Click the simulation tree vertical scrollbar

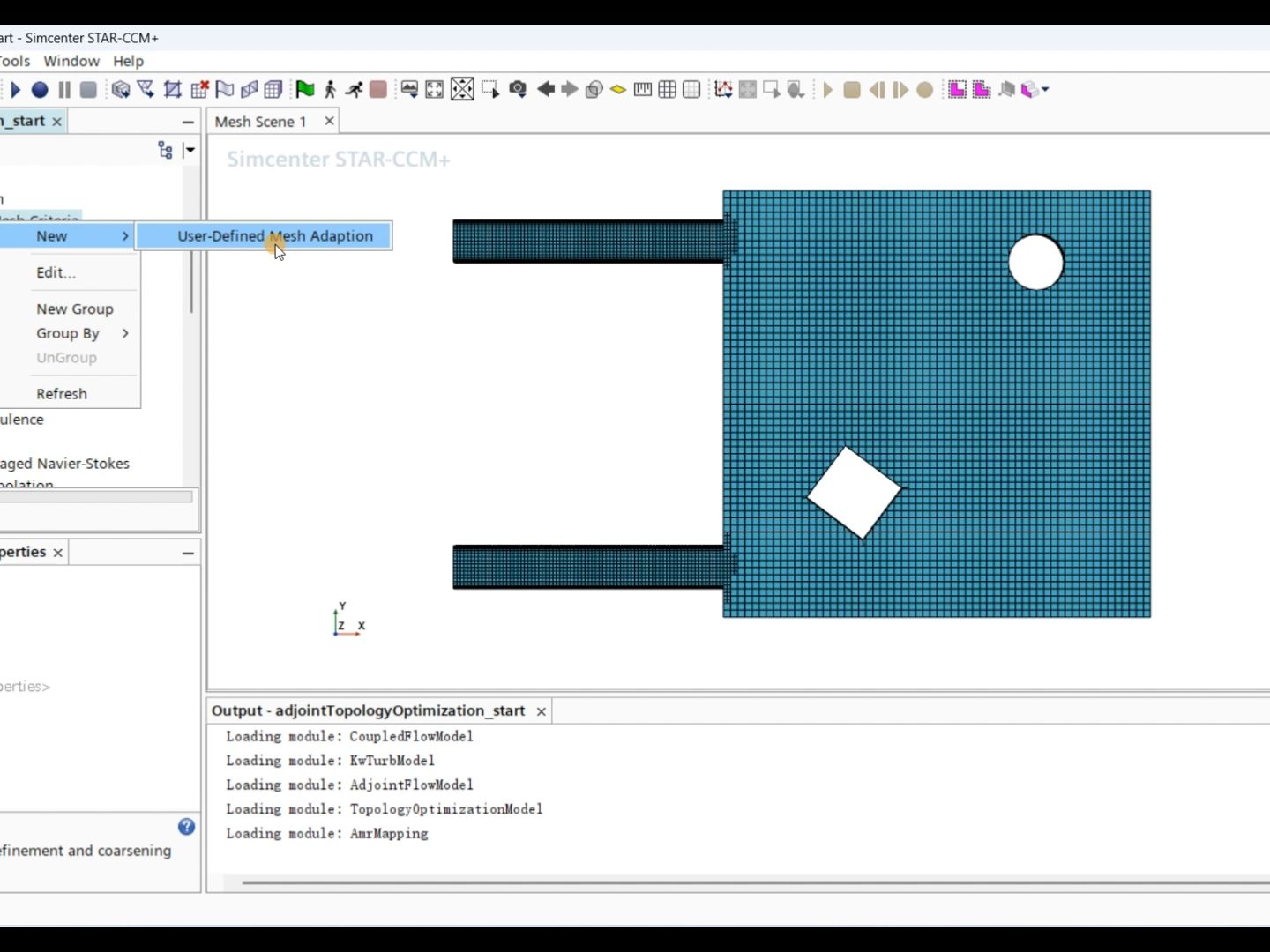tap(190, 282)
